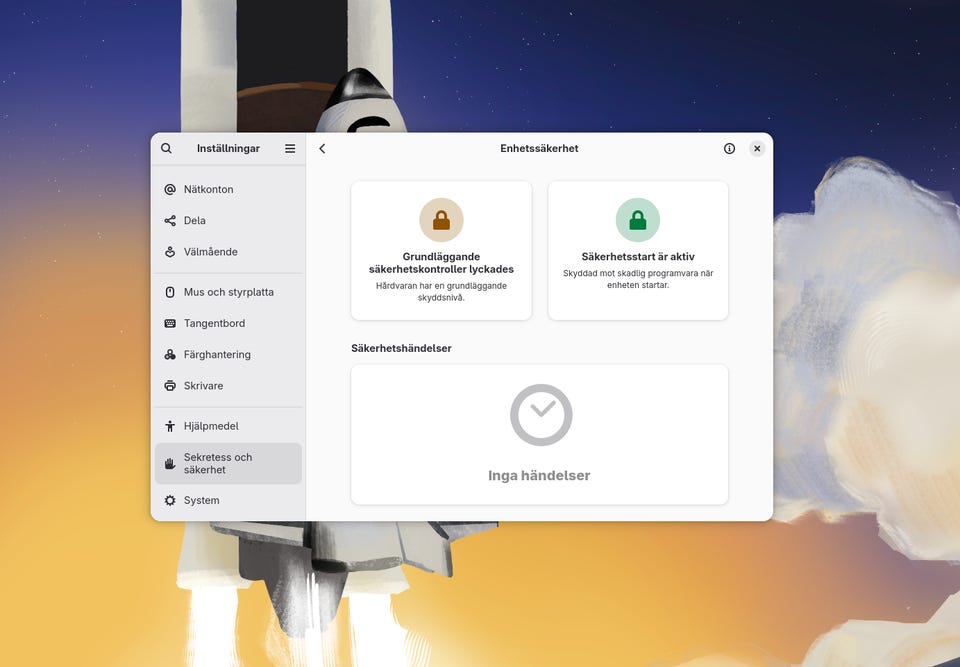Click the hand icon for Sekretess och säkerhet
This screenshot has width=960, height=667.
click(170, 464)
